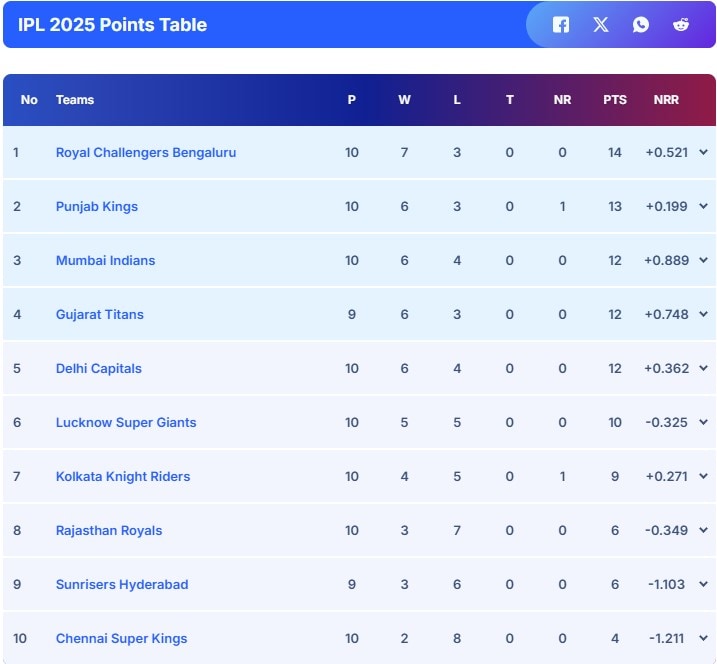Open the Royal Challengers Bengaluru team link
This screenshot has height=664, width=717.
pos(146,153)
